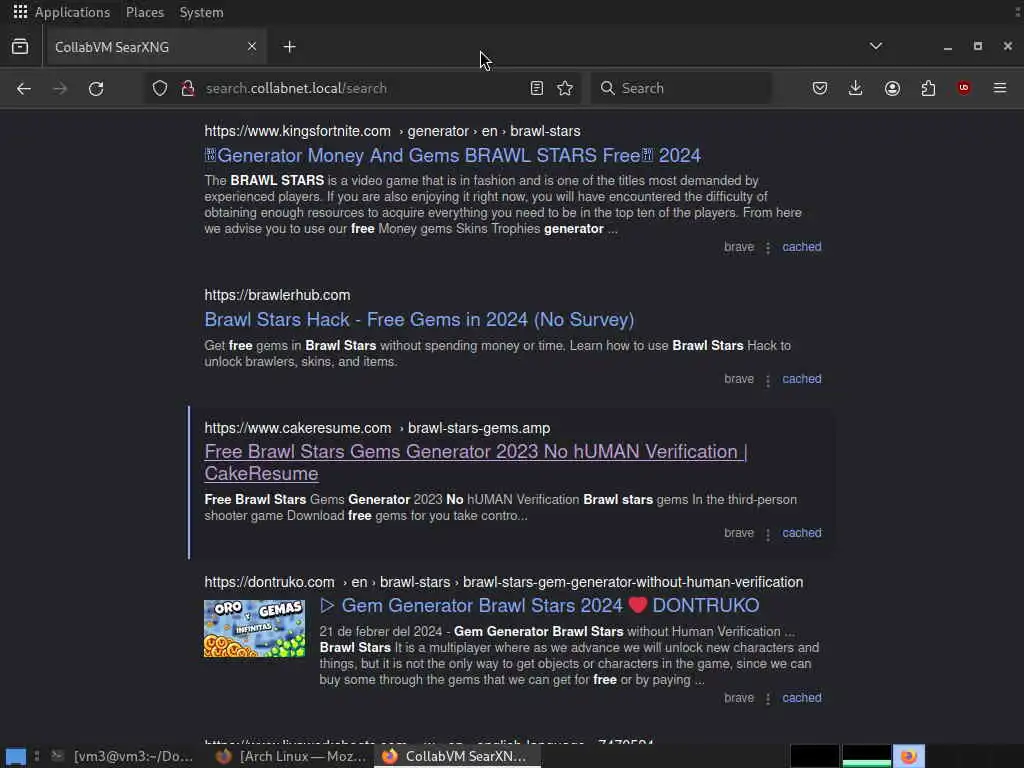Expand the list all tabs chevron
The image size is (1024, 768).
coord(876,46)
